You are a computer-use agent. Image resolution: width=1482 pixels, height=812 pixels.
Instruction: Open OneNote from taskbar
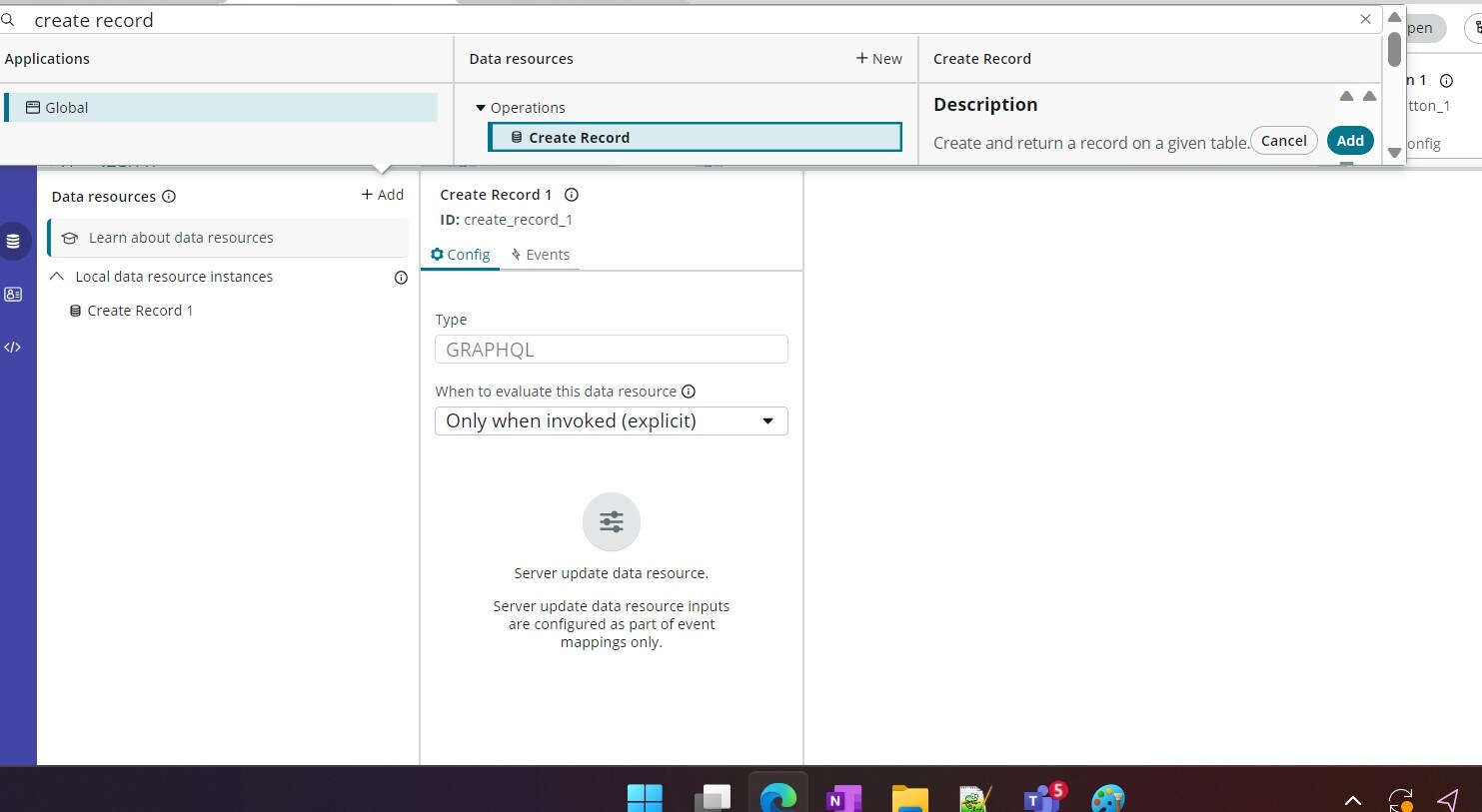tap(844, 799)
